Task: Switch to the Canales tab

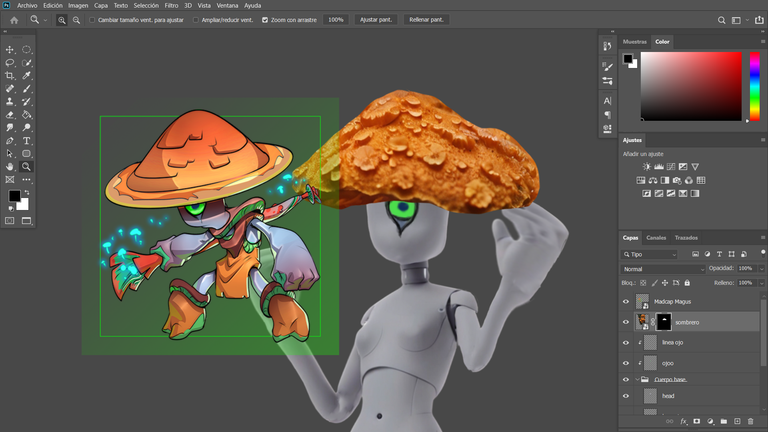Action: [x=656, y=238]
